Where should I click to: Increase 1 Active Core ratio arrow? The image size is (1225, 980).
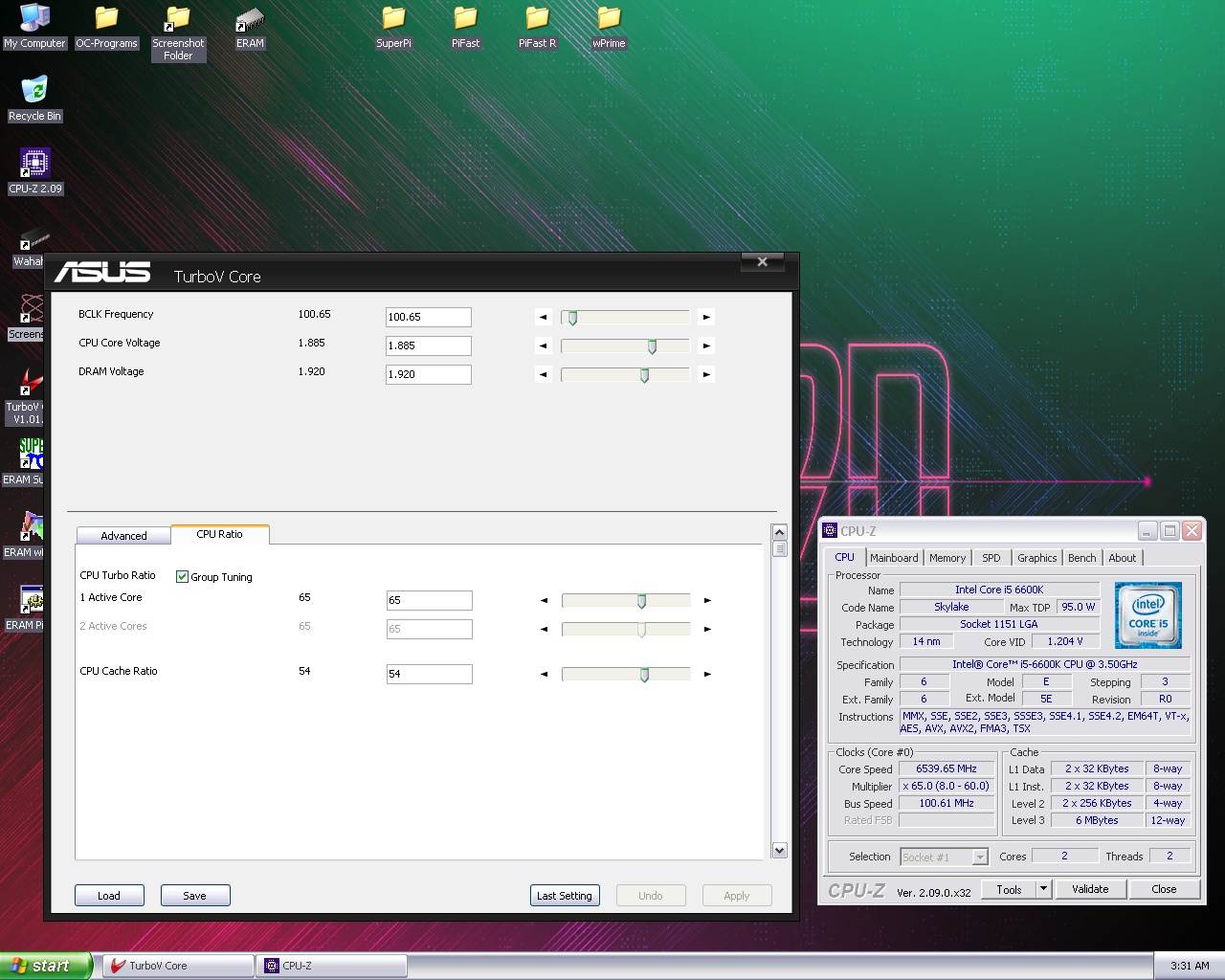707,600
